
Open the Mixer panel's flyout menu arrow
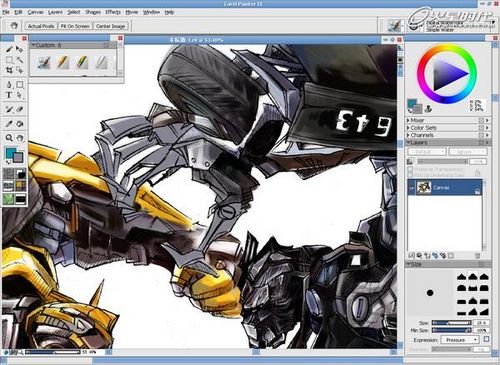(x=487, y=120)
